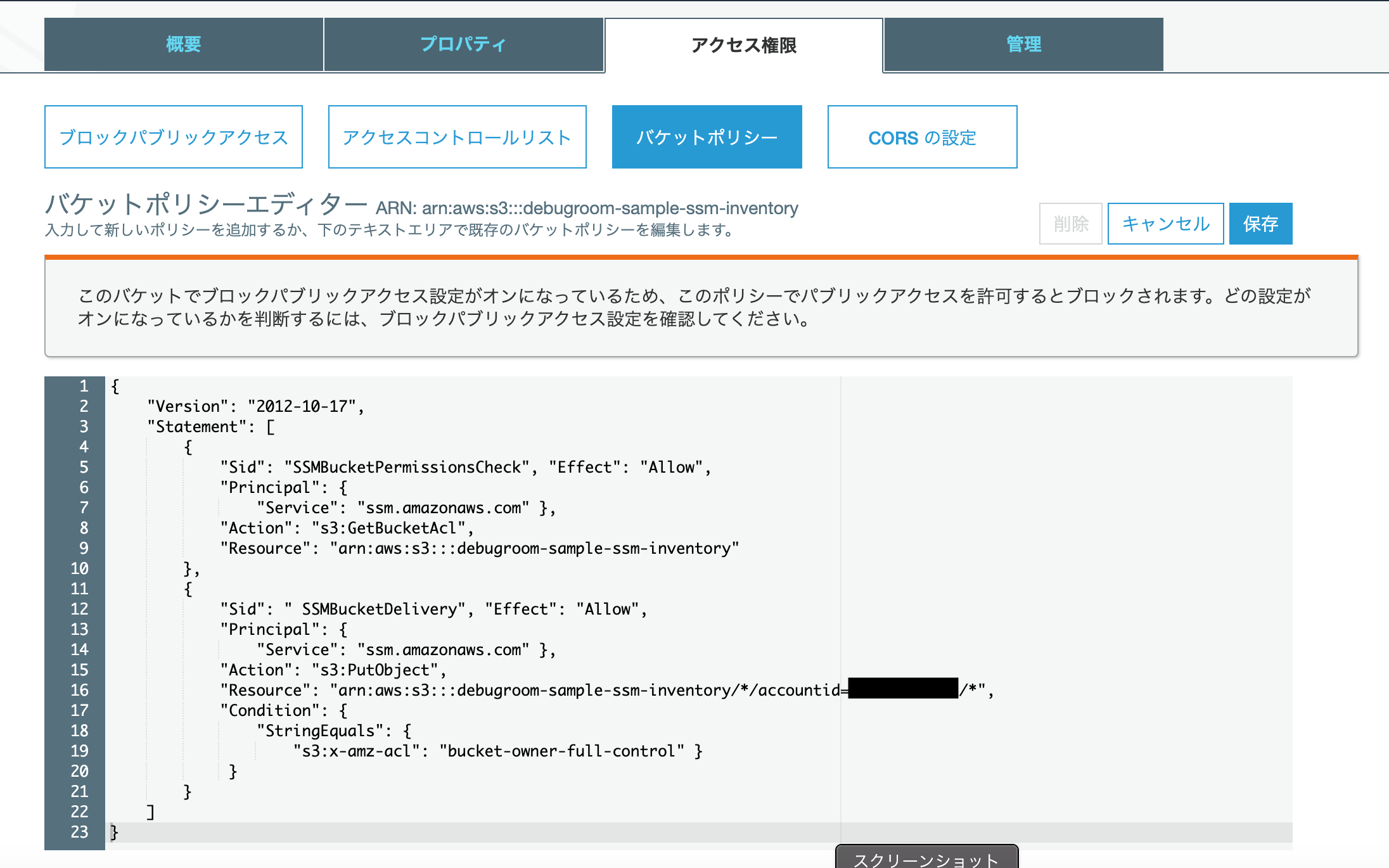Open ブロックパブリックアクセス settings

pyautogui.click(x=174, y=137)
